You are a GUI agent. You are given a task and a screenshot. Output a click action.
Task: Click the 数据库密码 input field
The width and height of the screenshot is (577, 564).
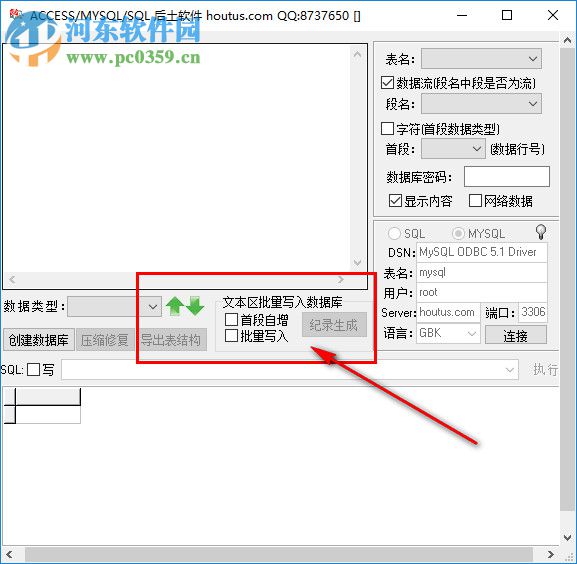coord(507,177)
